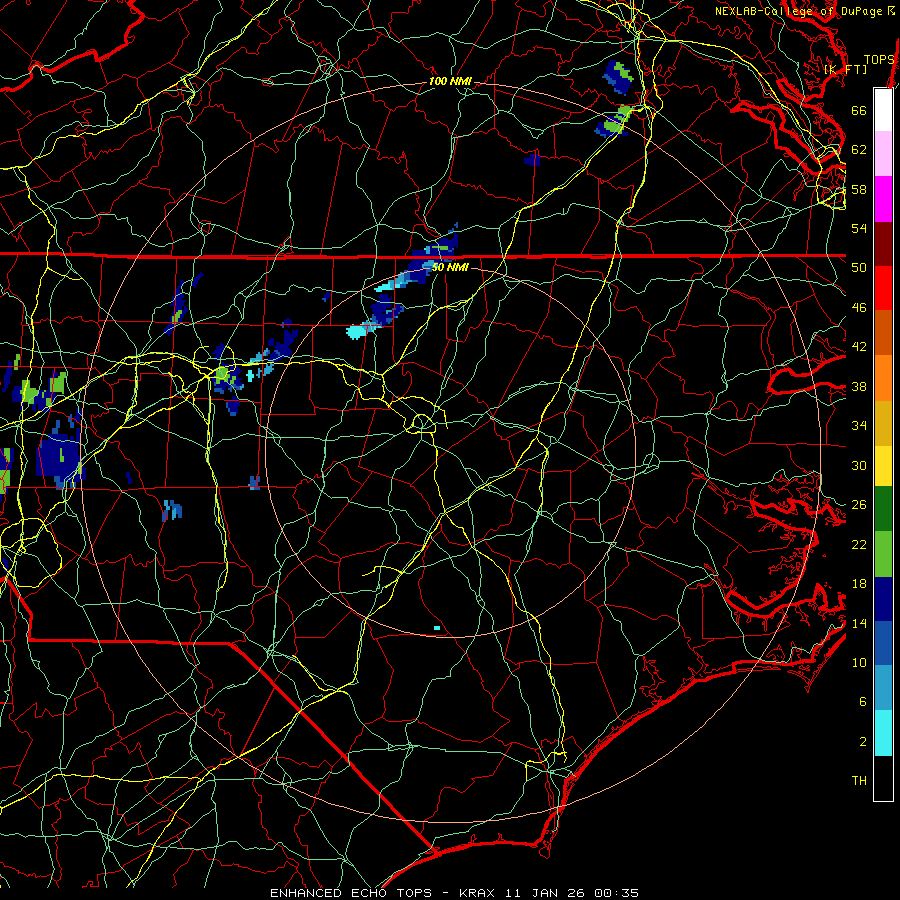Screen dimensions: 900x900
Task: Click legend value '26'
Action: (x=859, y=505)
